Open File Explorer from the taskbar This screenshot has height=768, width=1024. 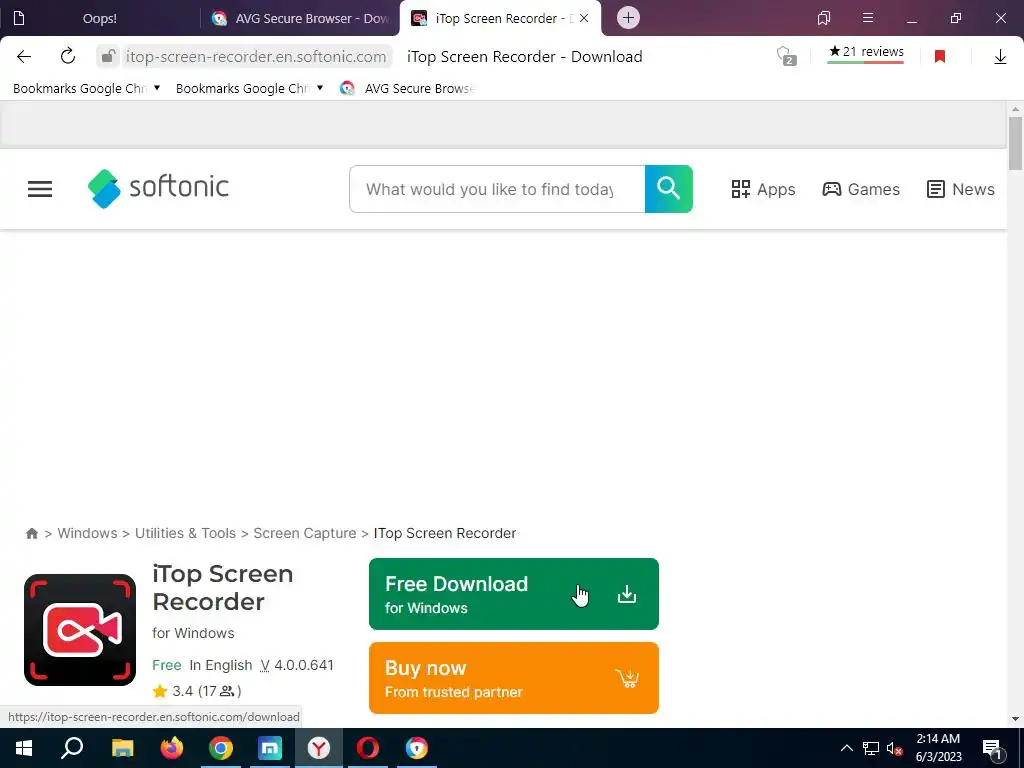[122, 748]
